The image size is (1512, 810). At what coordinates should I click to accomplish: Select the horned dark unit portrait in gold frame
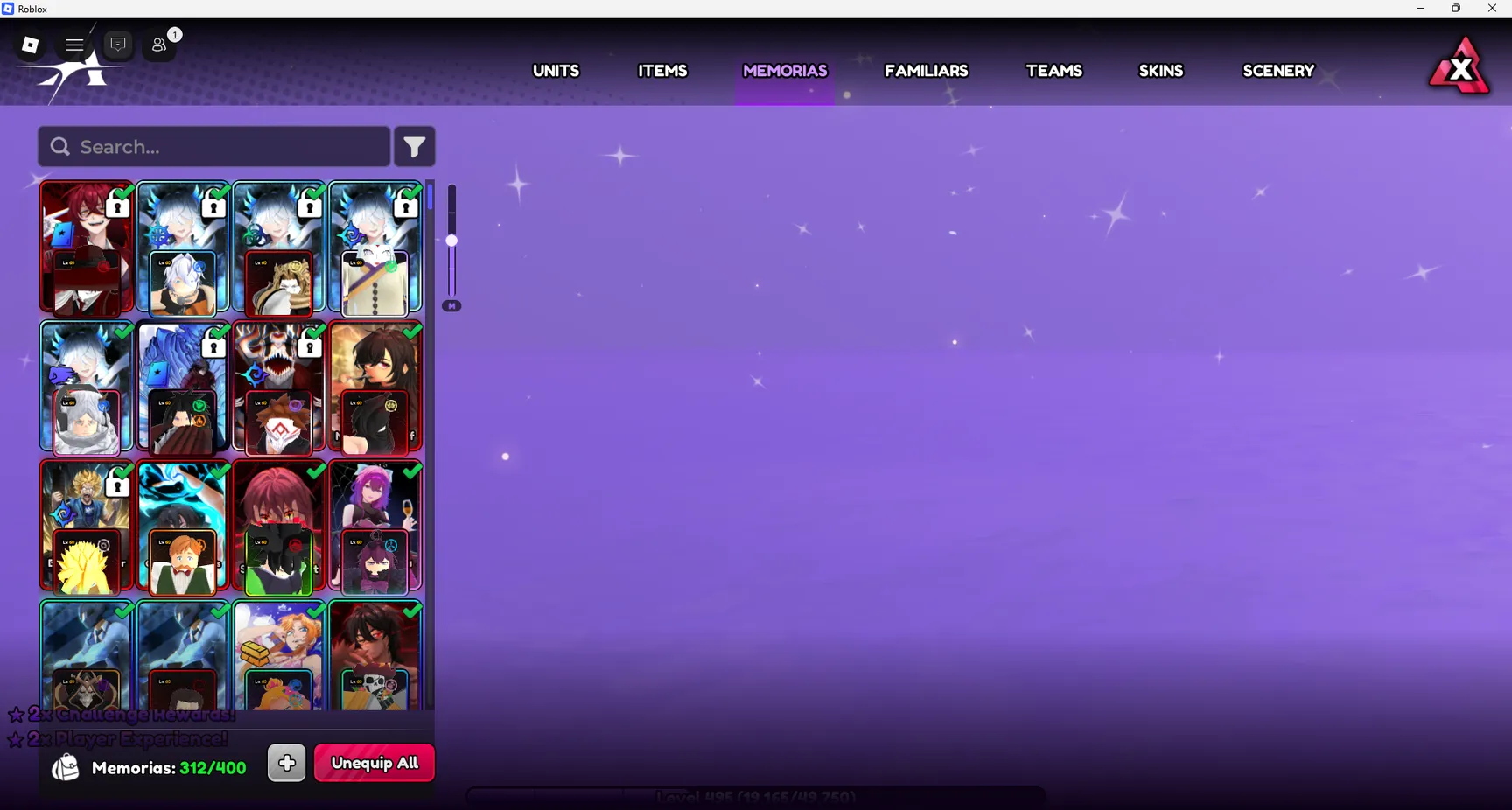[86, 691]
